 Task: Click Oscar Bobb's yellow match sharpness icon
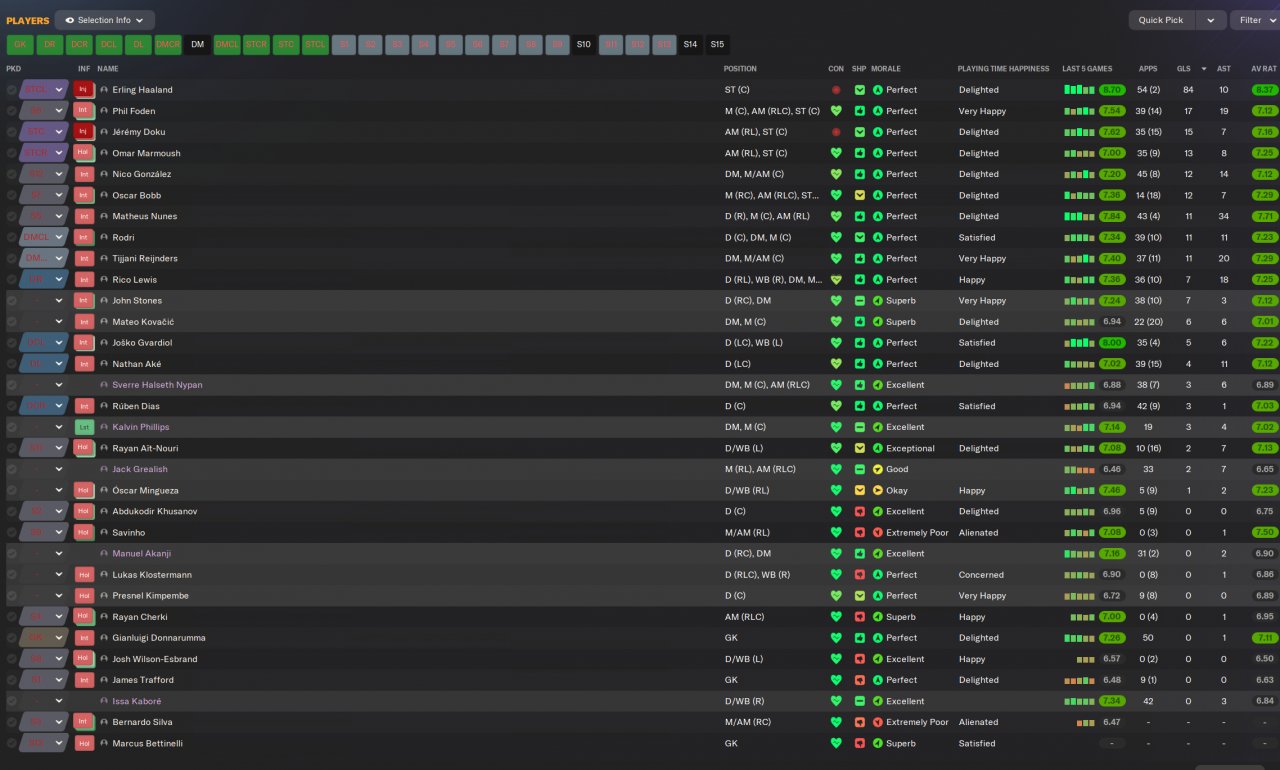(859, 195)
